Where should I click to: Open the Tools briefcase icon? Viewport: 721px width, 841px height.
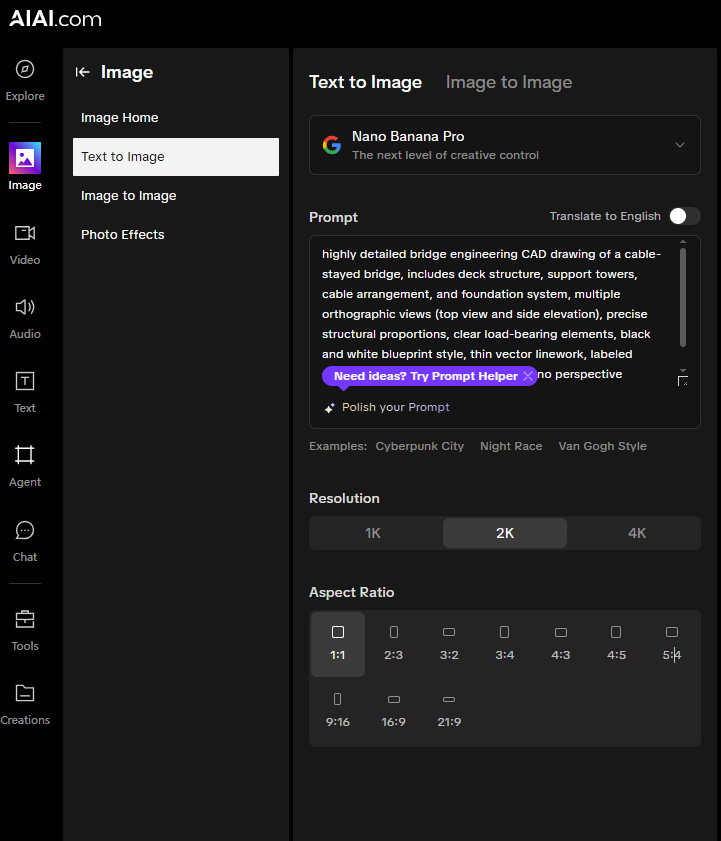tap(25, 619)
